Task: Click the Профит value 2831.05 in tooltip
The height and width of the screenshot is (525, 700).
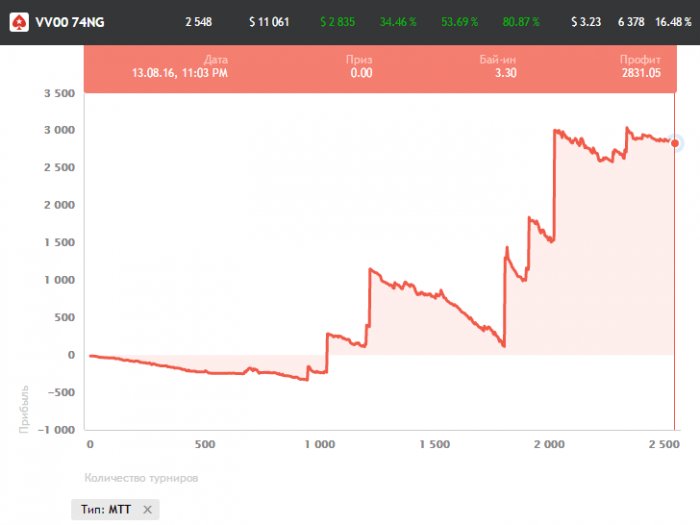Action: tap(641, 73)
